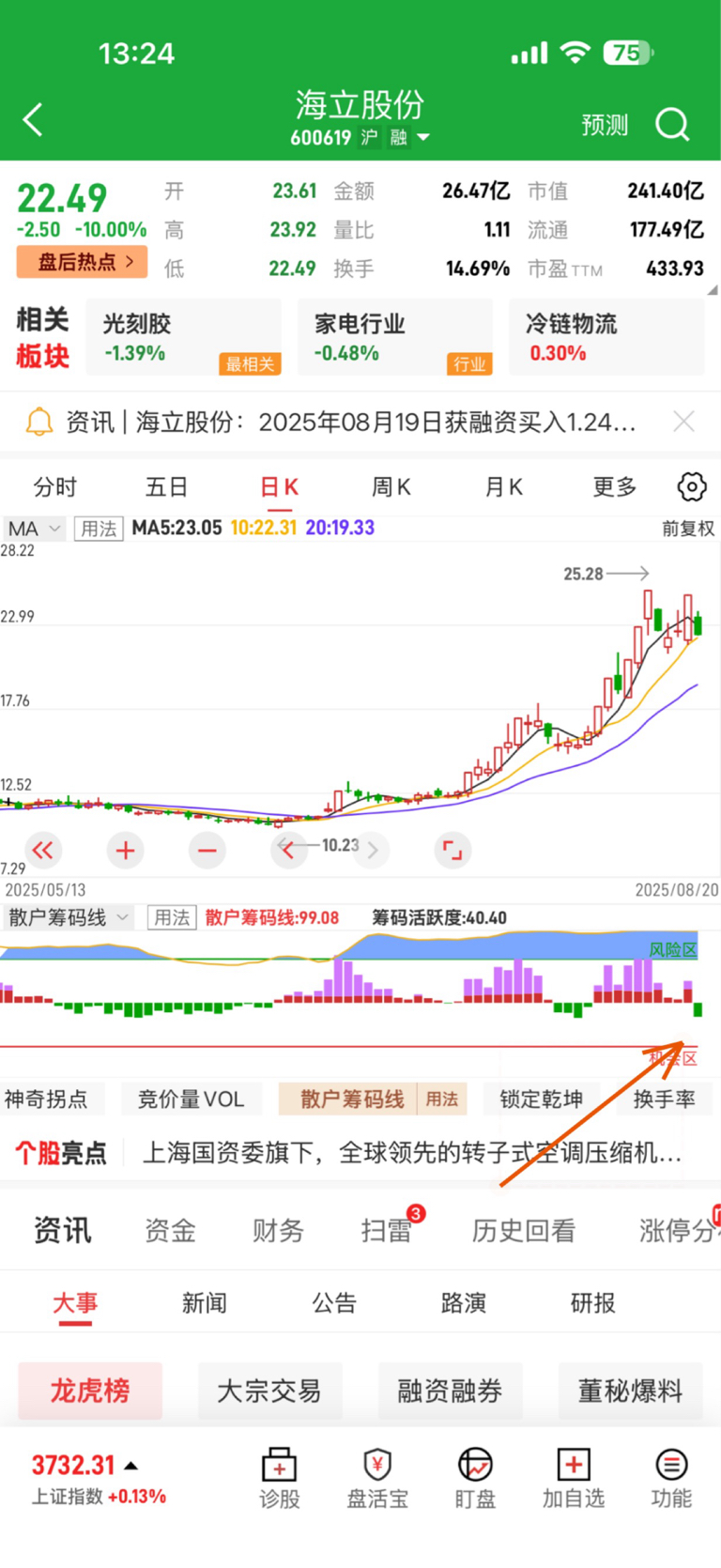Add stock via 加自选 icon
The height and width of the screenshot is (1568, 721).
tap(573, 1478)
